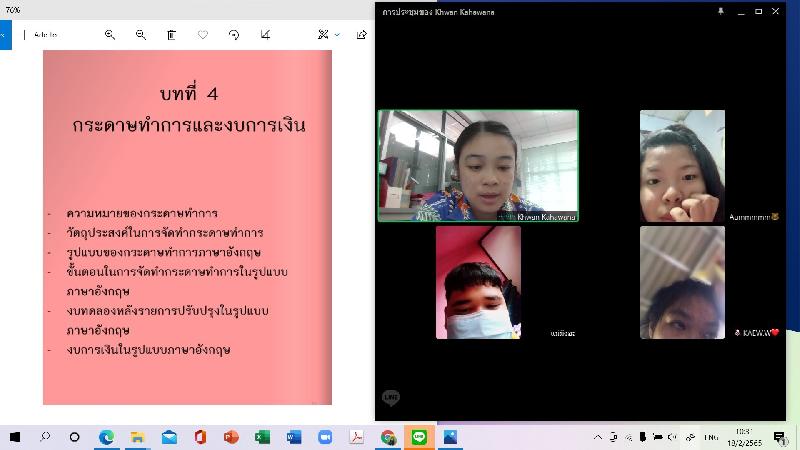Viewport: 800px width, 450px height.
Task: Open the language input indicator
Action: click(711, 437)
